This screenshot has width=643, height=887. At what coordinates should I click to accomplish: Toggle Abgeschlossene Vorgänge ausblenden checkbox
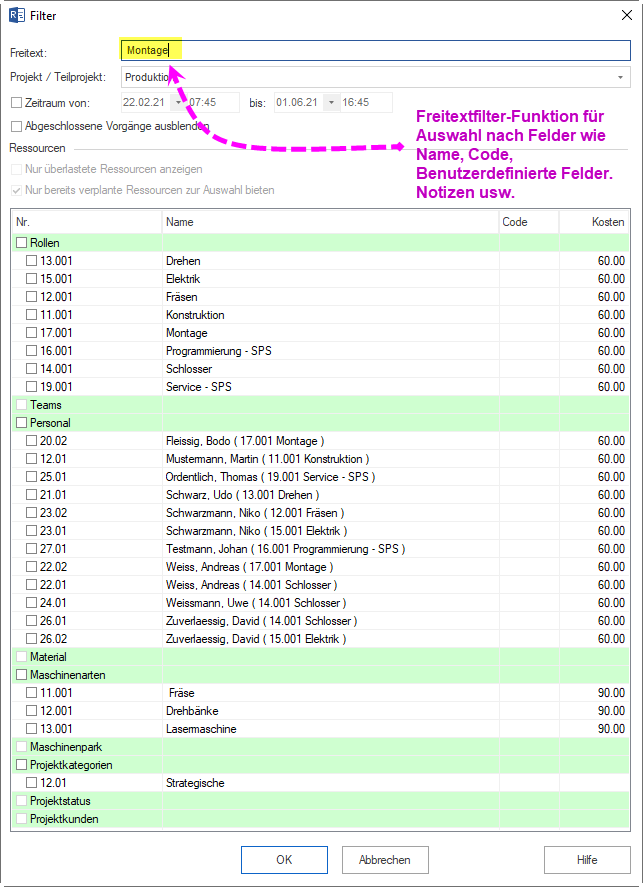[x=16, y=126]
